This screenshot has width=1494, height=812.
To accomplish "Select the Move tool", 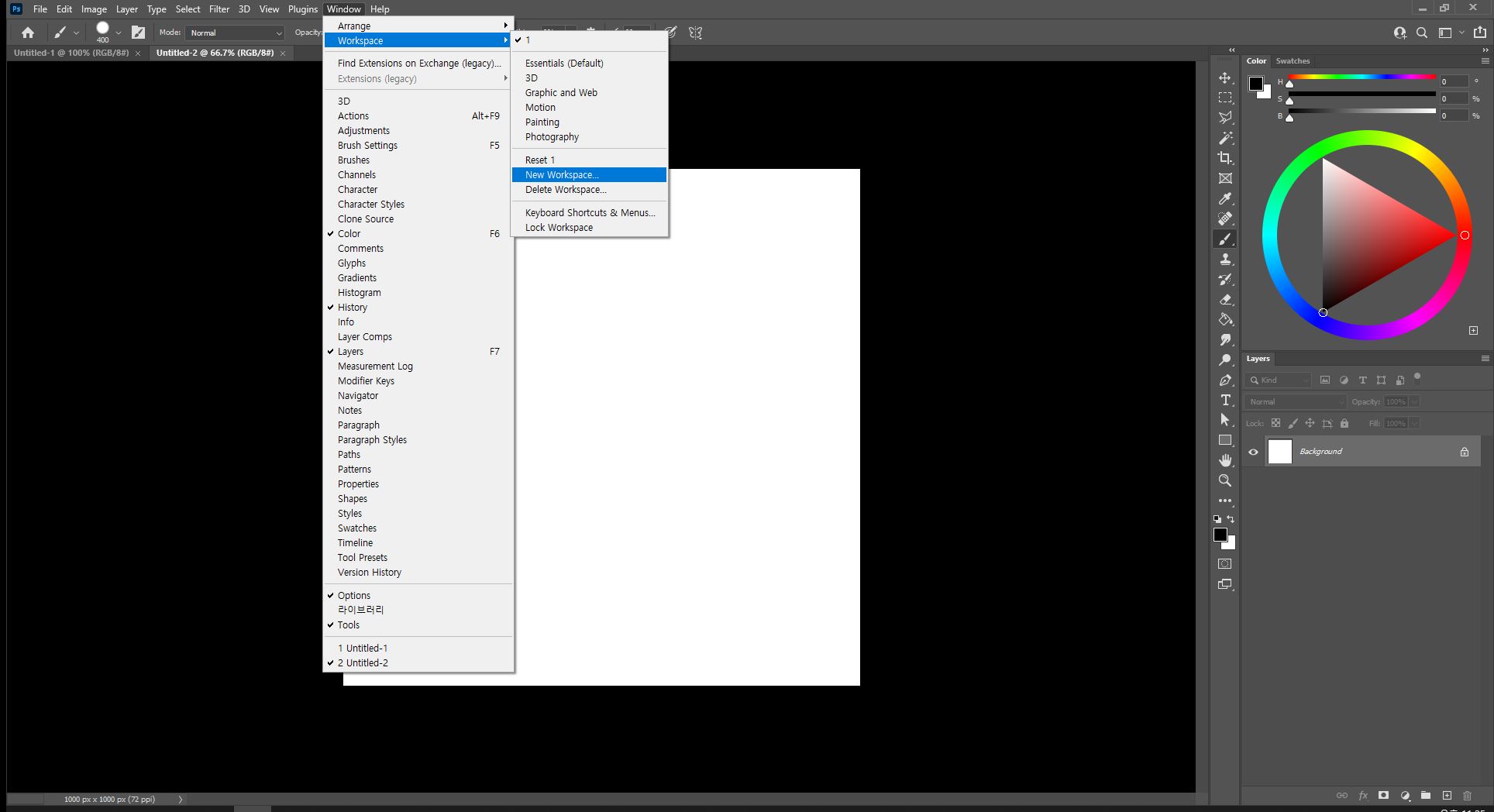I will (x=1225, y=77).
